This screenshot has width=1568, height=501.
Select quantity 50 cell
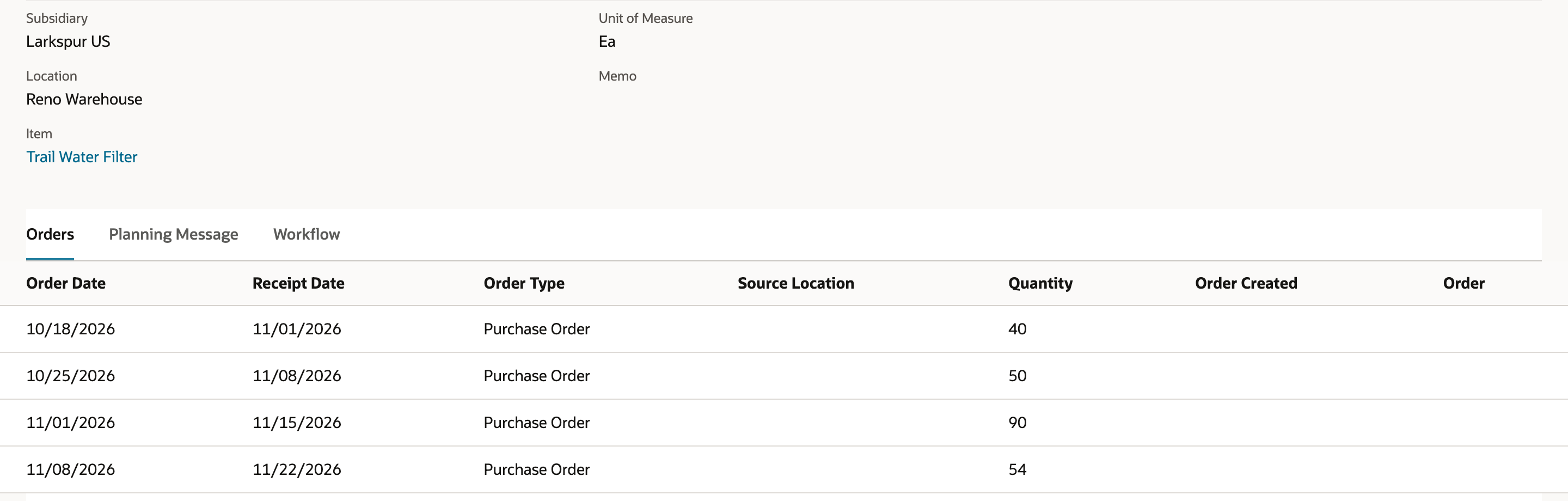click(1017, 376)
